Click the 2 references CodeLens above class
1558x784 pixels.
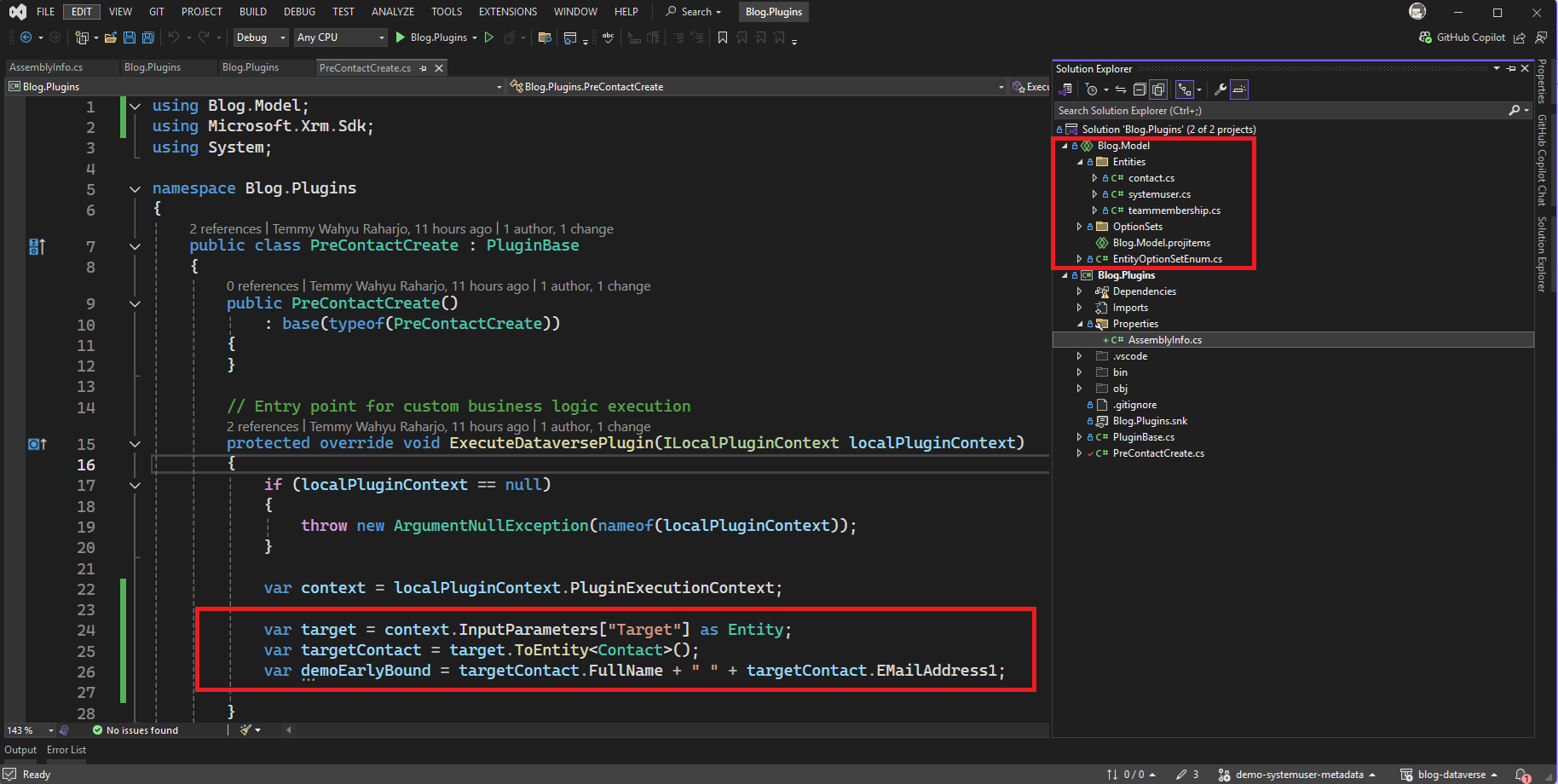(x=225, y=228)
